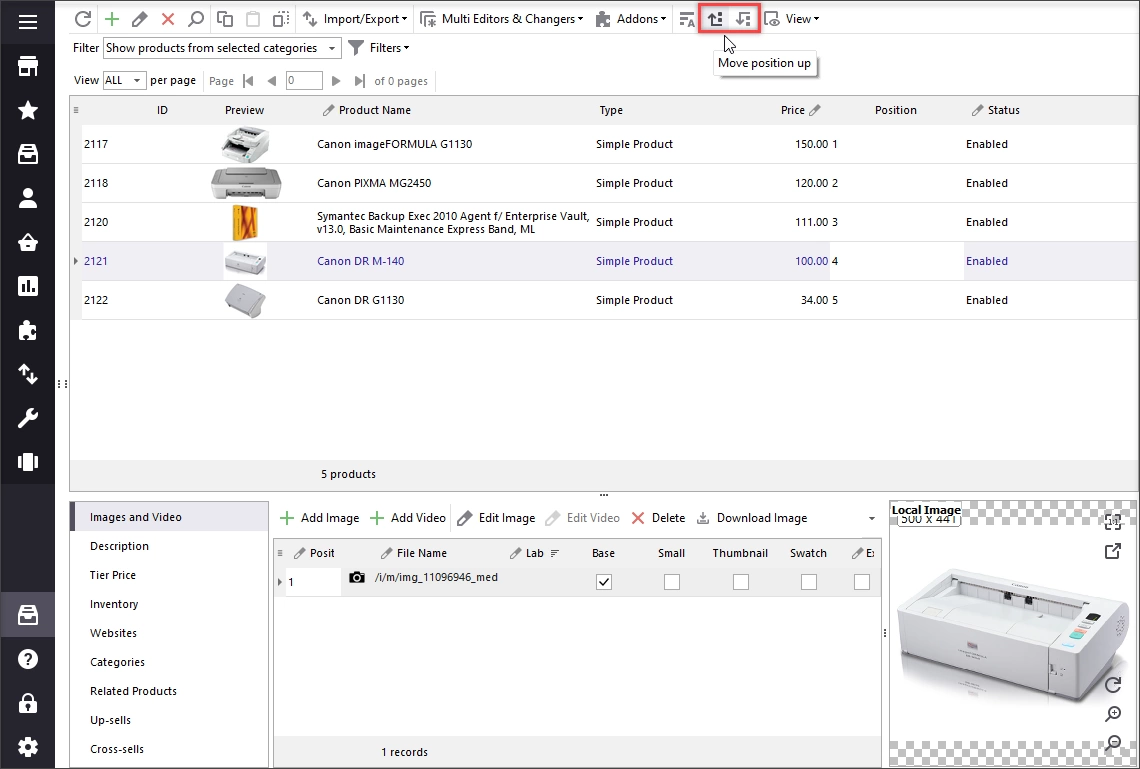
Task: Click the sort by position icon before the move arrows
Action: click(687, 19)
